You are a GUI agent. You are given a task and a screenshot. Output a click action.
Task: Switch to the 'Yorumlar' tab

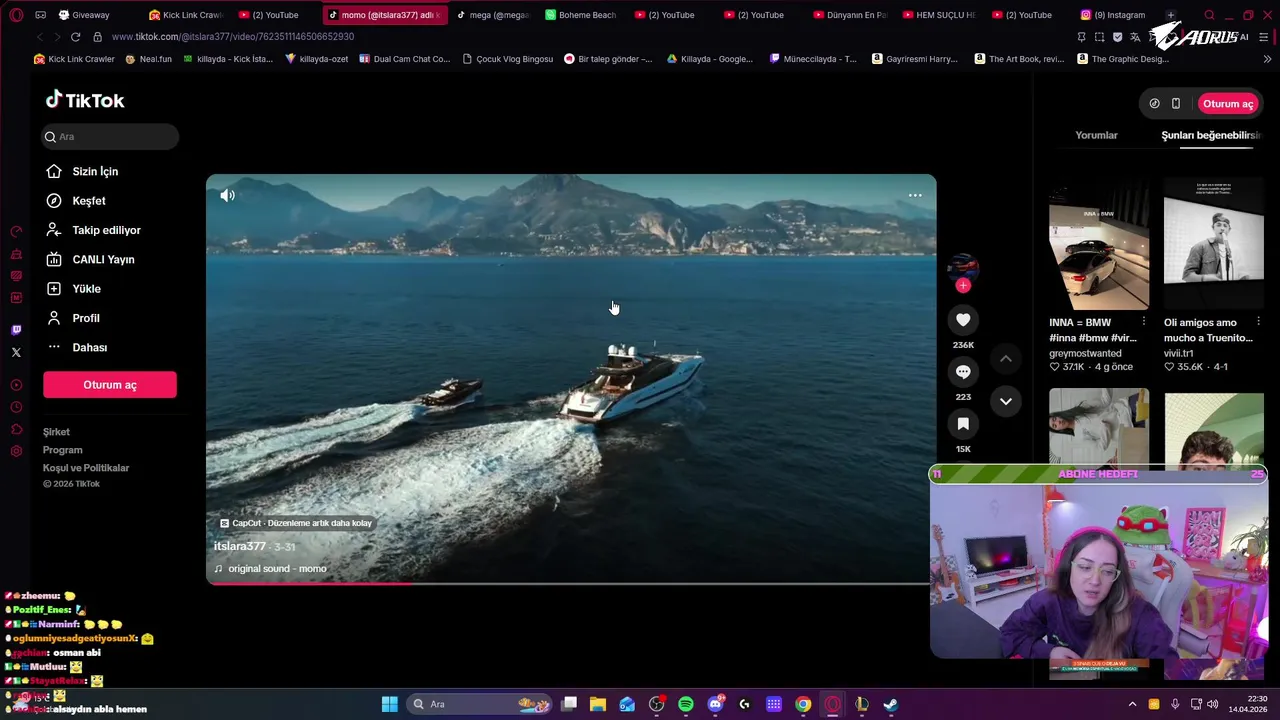pos(1096,135)
